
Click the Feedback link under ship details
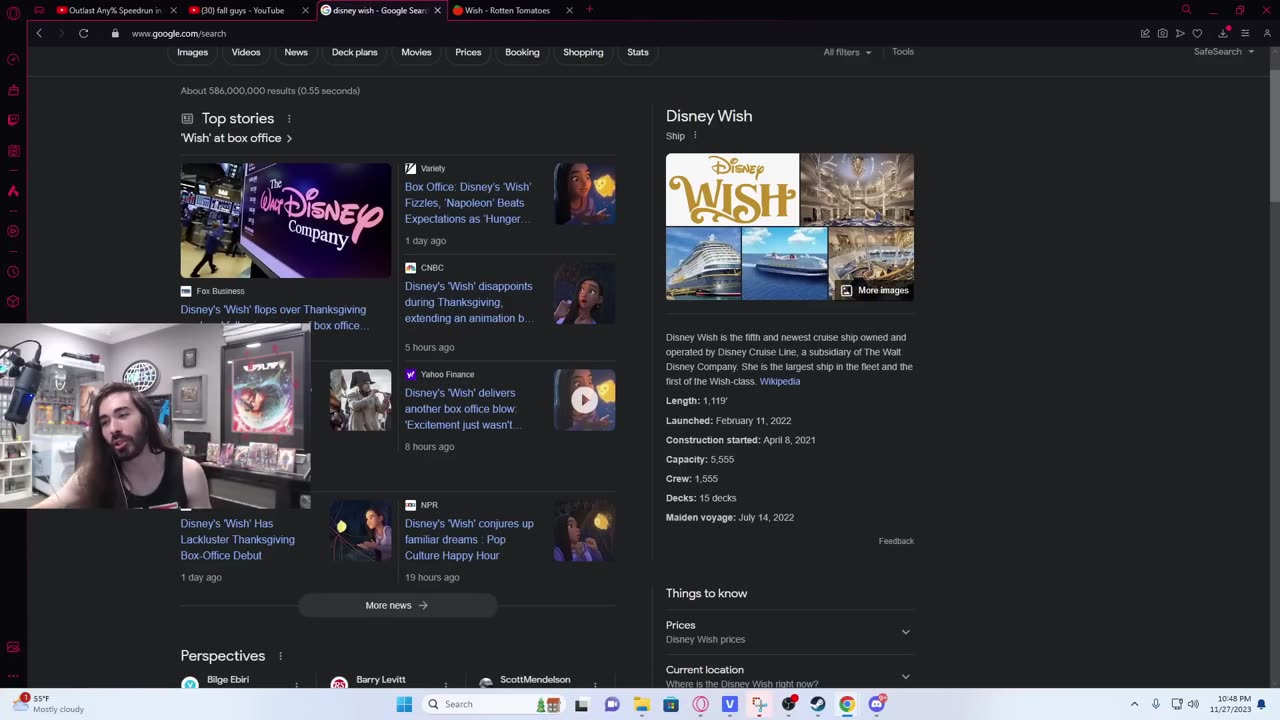point(896,541)
